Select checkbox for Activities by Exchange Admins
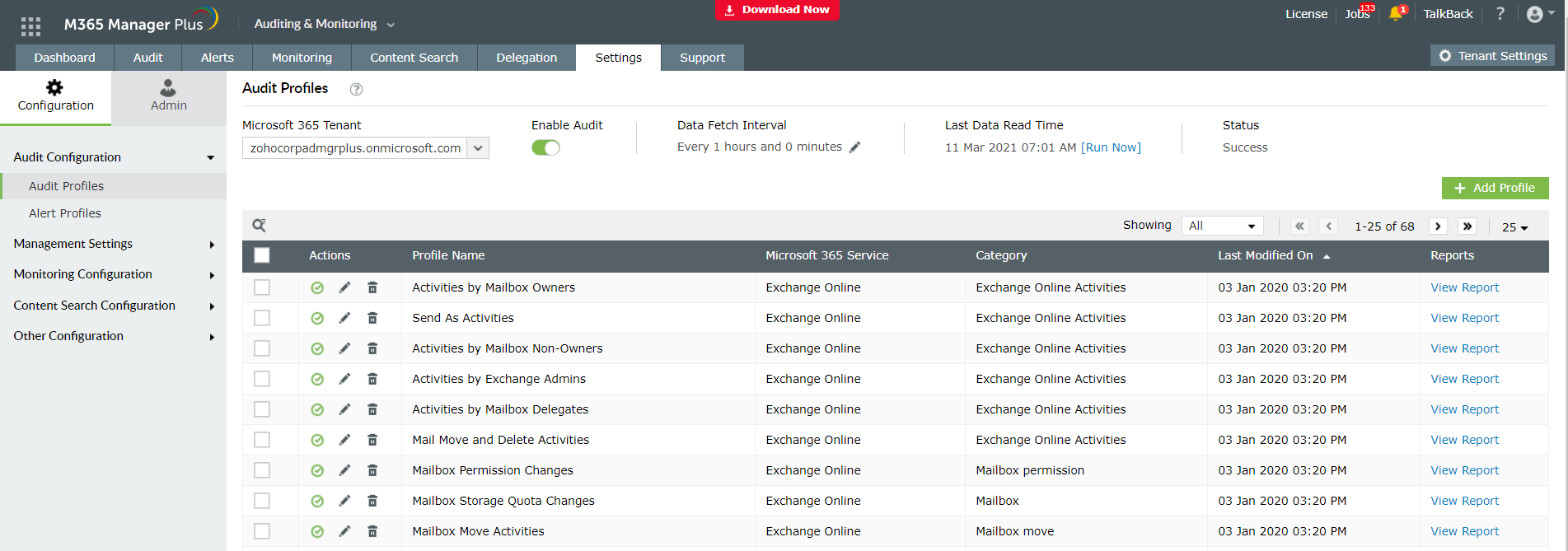The width and height of the screenshot is (1568, 551). (x=262, y=379)
